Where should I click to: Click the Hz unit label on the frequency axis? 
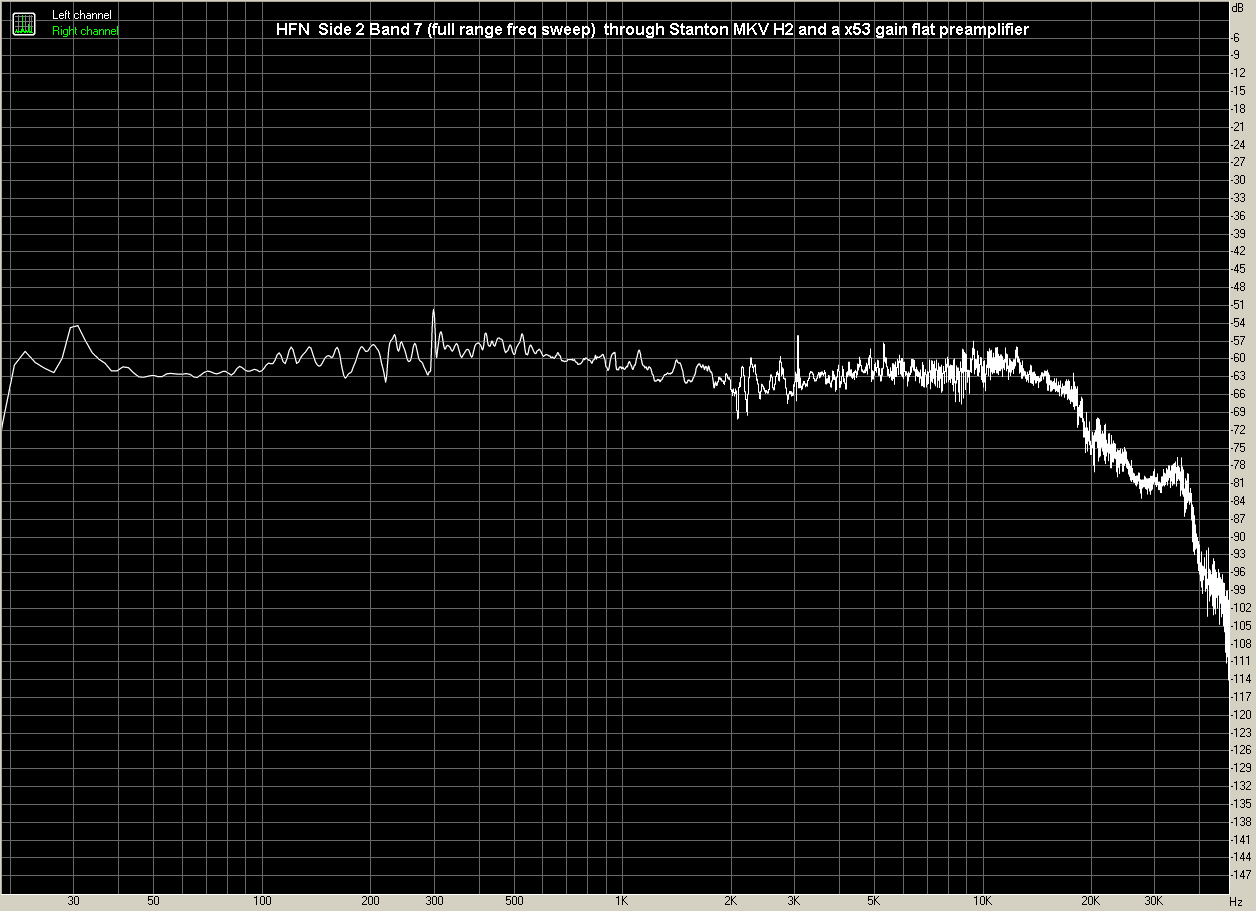tap(1236, 902)
